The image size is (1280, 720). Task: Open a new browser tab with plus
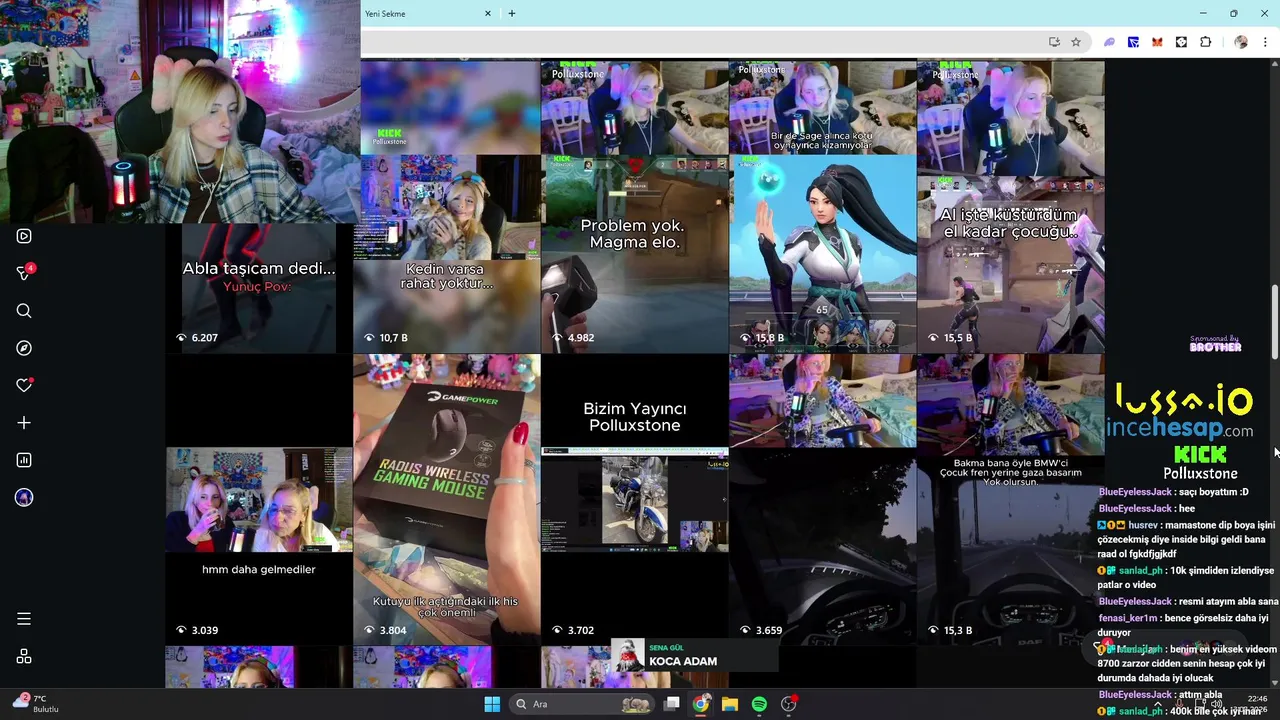pos(512,13)
